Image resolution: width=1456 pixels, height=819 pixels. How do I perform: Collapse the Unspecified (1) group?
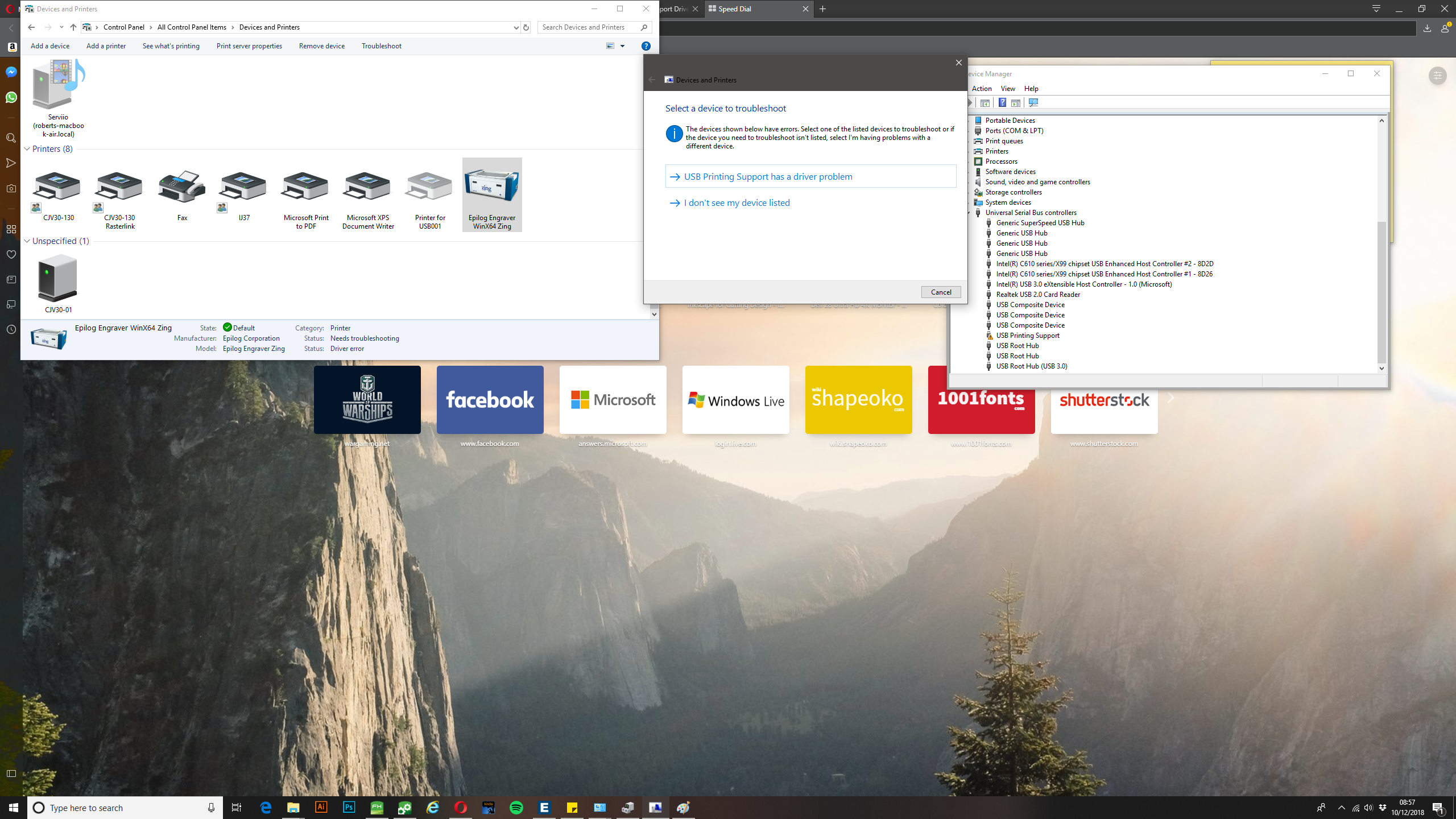click(x=27, y=241)
